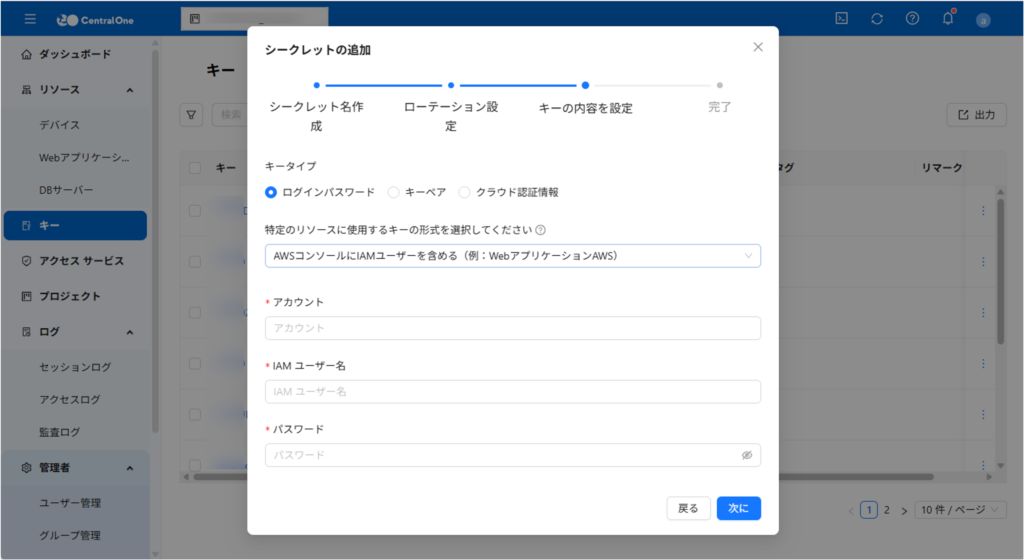Open the terminal icon in header

tap(842, 18)
